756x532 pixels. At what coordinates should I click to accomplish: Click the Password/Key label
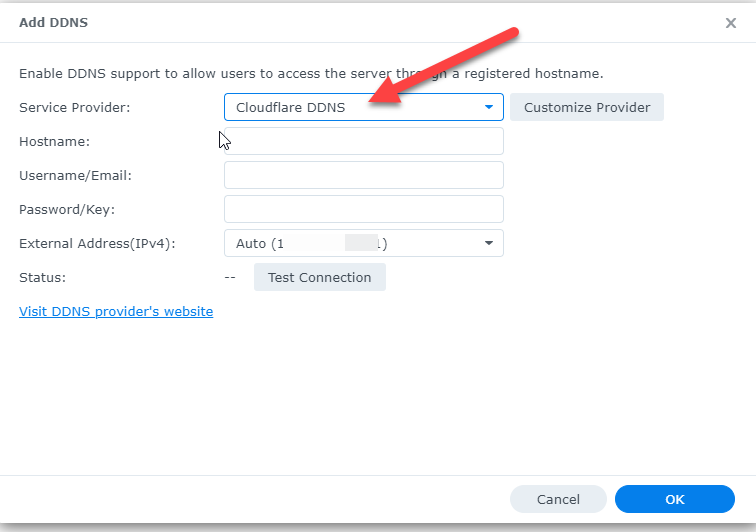[67, 210]
